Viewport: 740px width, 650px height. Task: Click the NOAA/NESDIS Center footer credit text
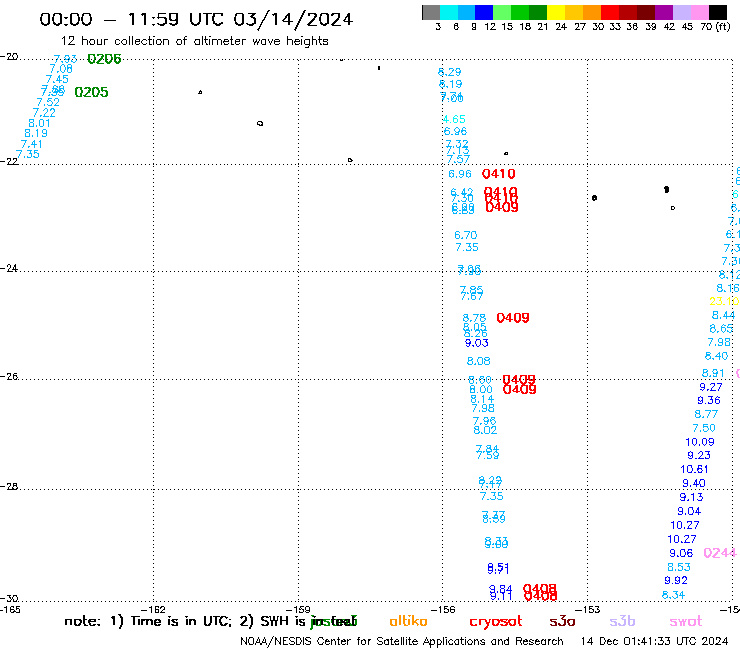tap(402, 642)
